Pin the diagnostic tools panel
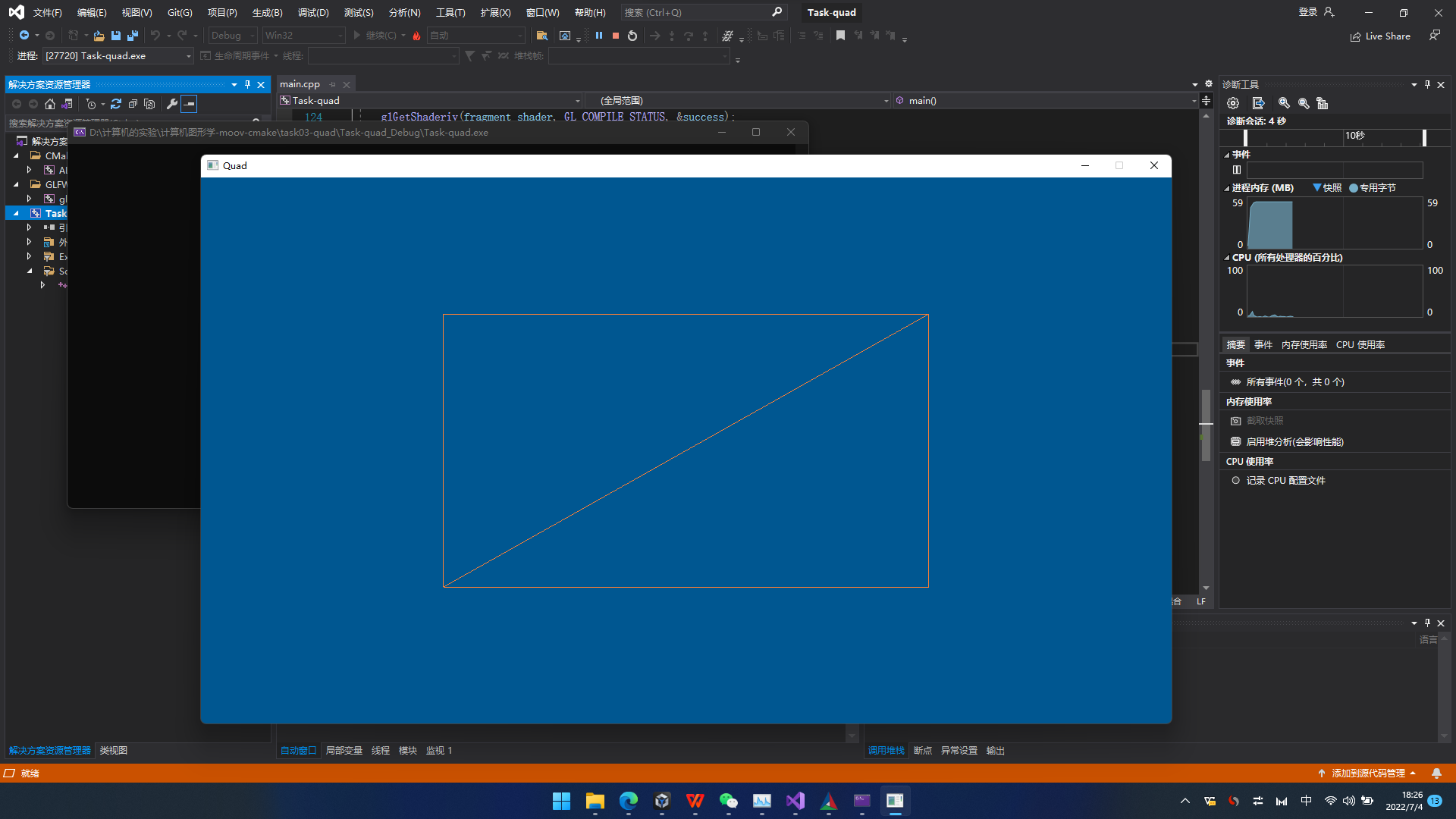This screenshot has height=819, width=1456. 1427,85
